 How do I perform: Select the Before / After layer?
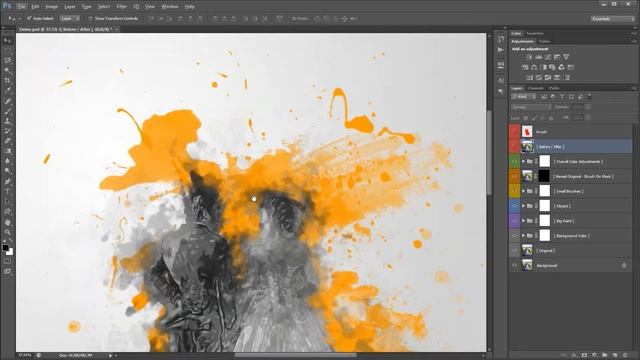571,147
